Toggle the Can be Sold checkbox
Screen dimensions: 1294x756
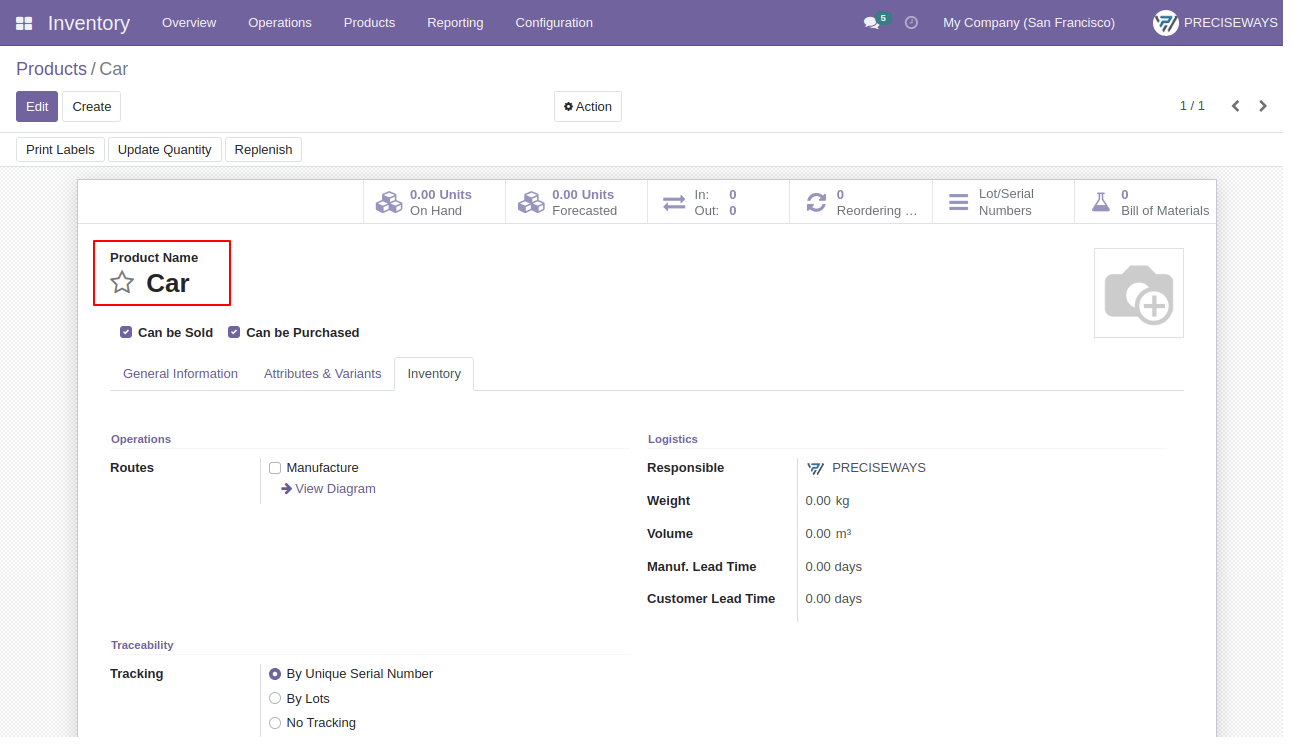click(x=126, y=332)
